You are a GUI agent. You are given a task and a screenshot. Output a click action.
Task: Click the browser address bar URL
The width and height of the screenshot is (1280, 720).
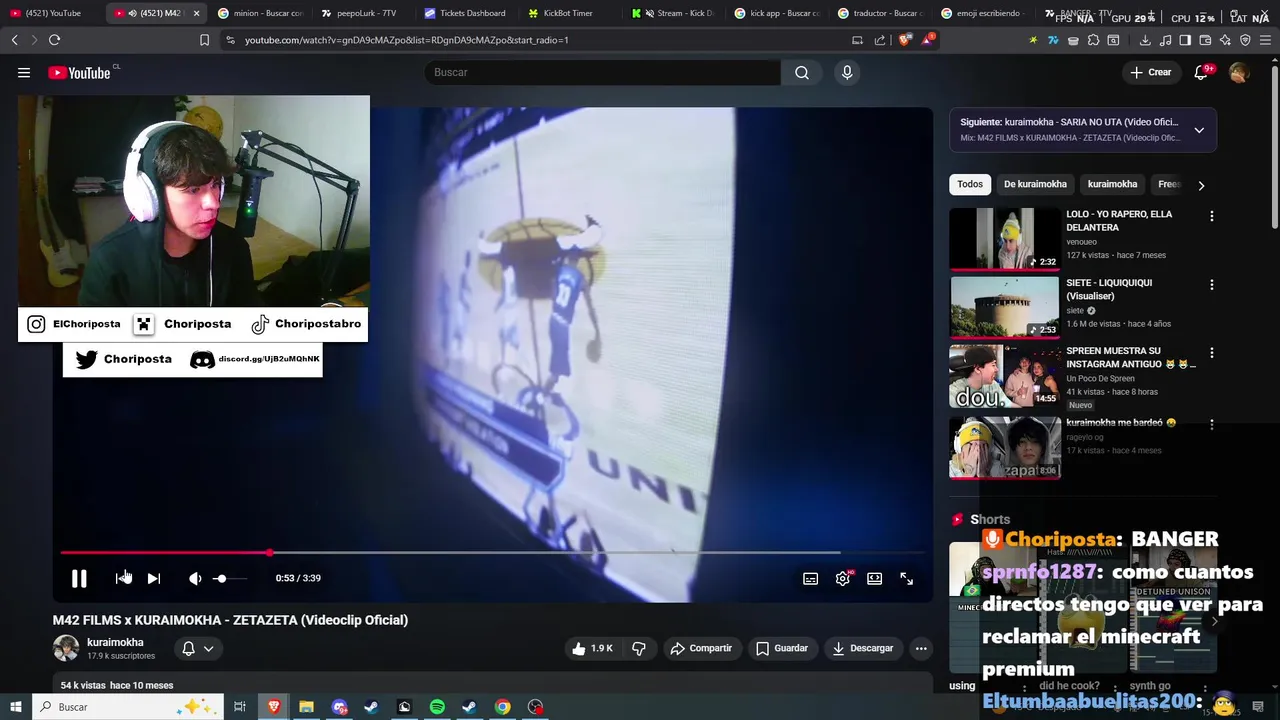[407, 40]
